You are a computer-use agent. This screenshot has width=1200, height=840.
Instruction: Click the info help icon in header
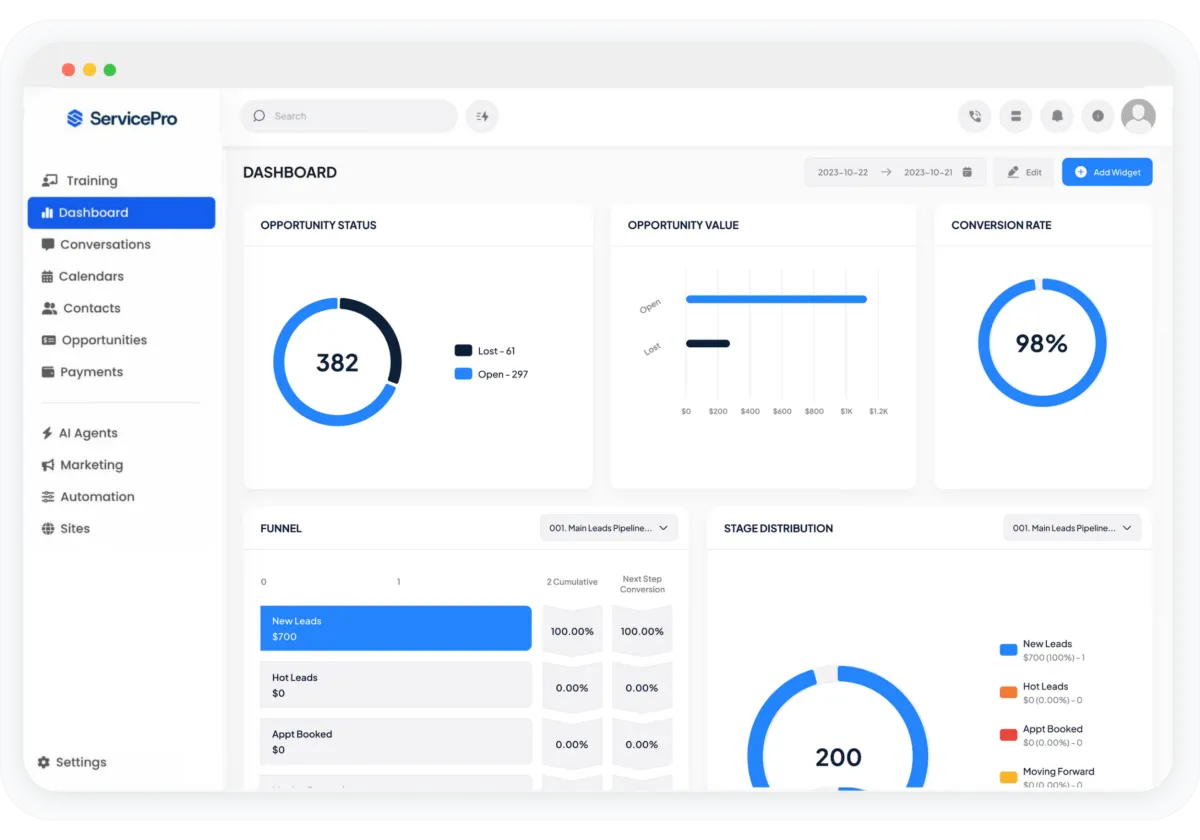click(1098, 116)
